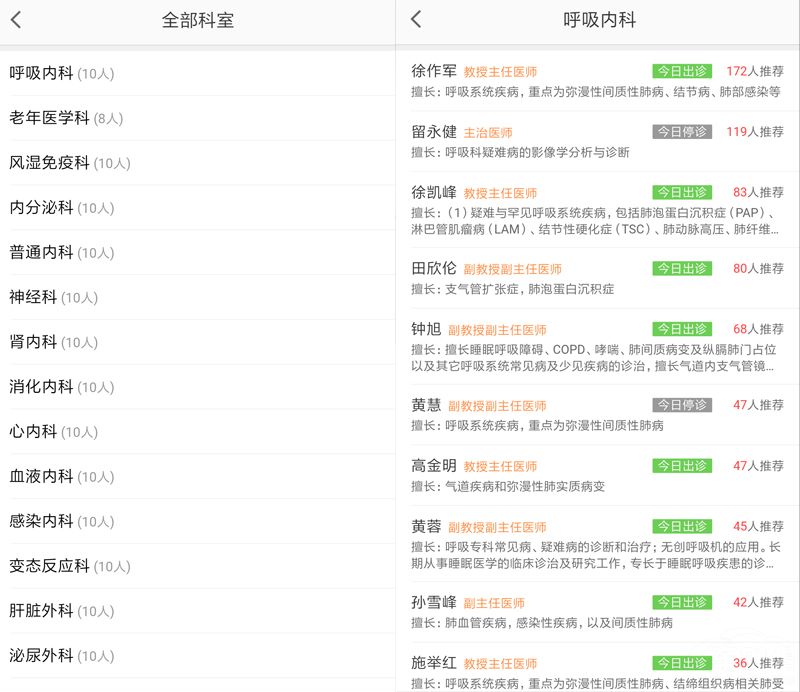The width and height of the screenshot is (800, 692).
Task: Select 神经科 department entry
Action: click(52, 297)
